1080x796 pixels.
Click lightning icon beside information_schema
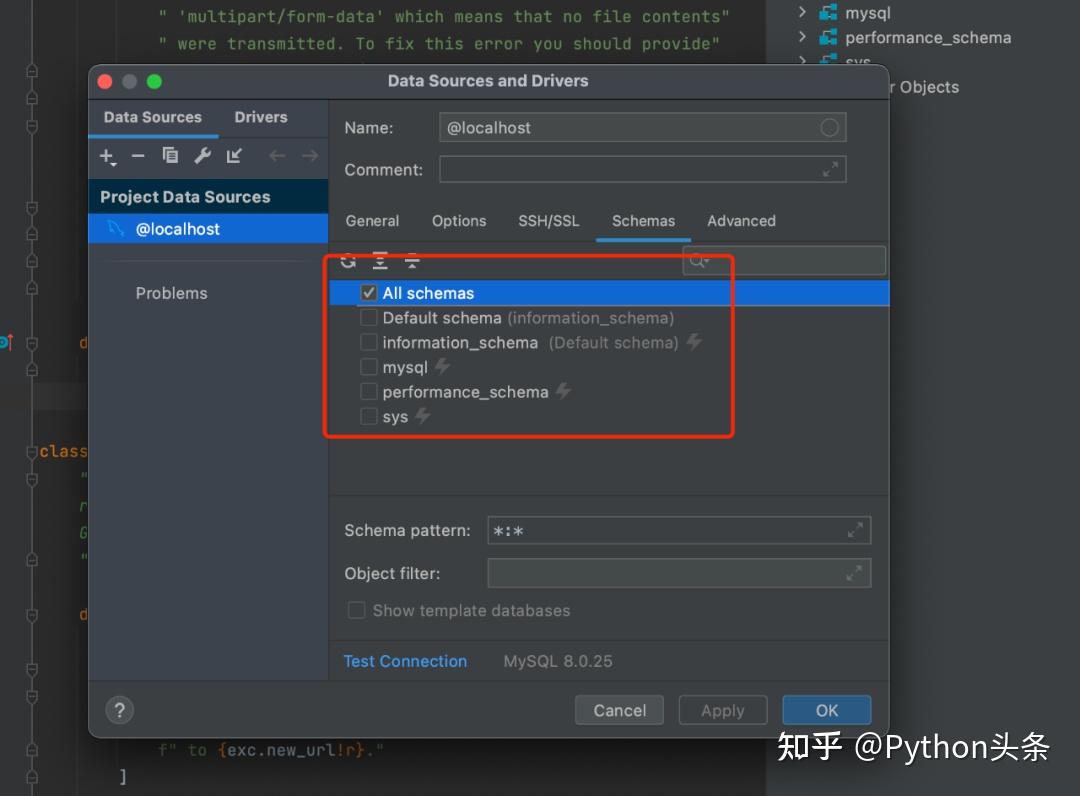point(694,342)
